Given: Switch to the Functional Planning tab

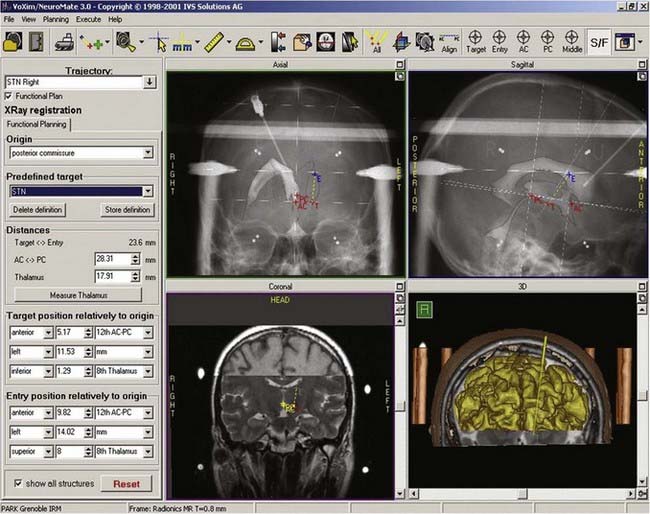Looking at the screenshot, I should (x=39, y=125).
